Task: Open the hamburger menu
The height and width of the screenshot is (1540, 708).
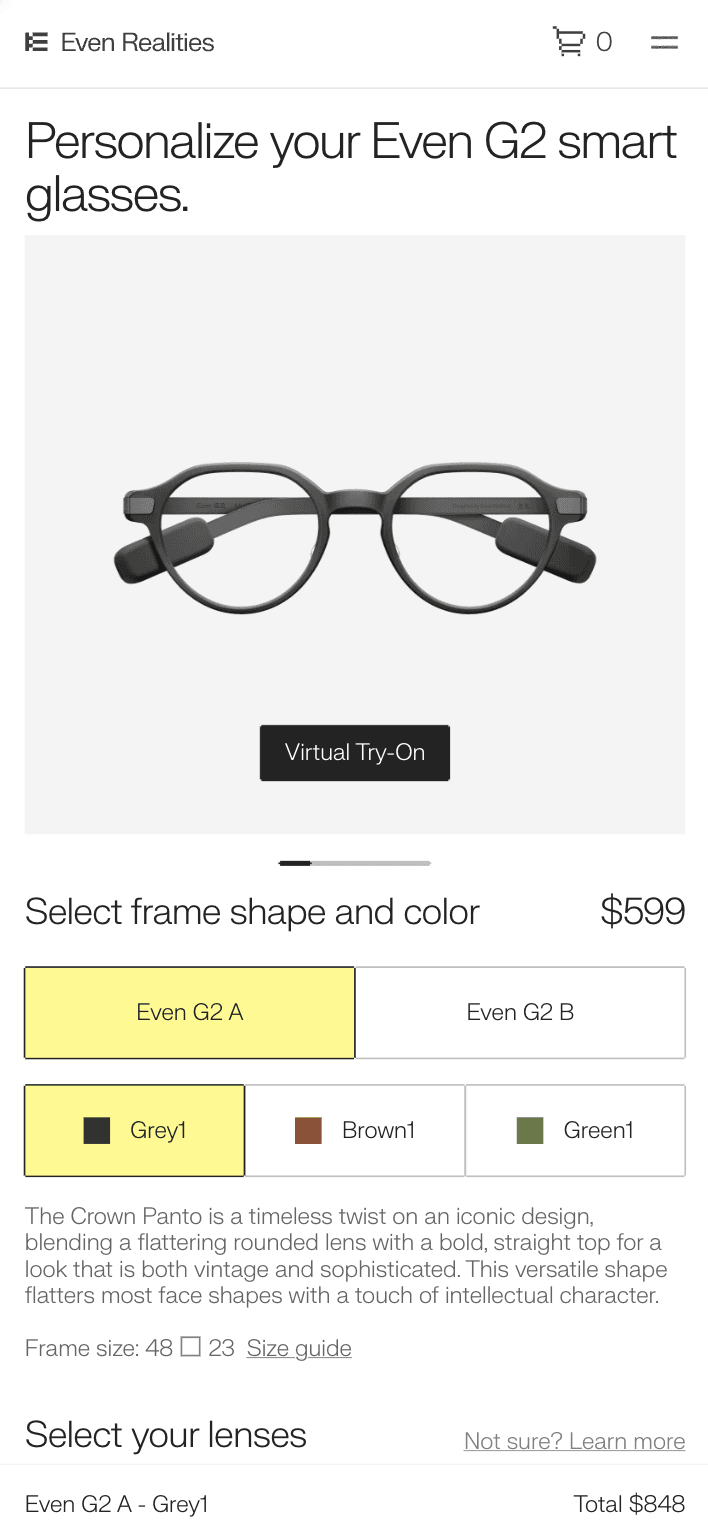Action: point(664,42)
